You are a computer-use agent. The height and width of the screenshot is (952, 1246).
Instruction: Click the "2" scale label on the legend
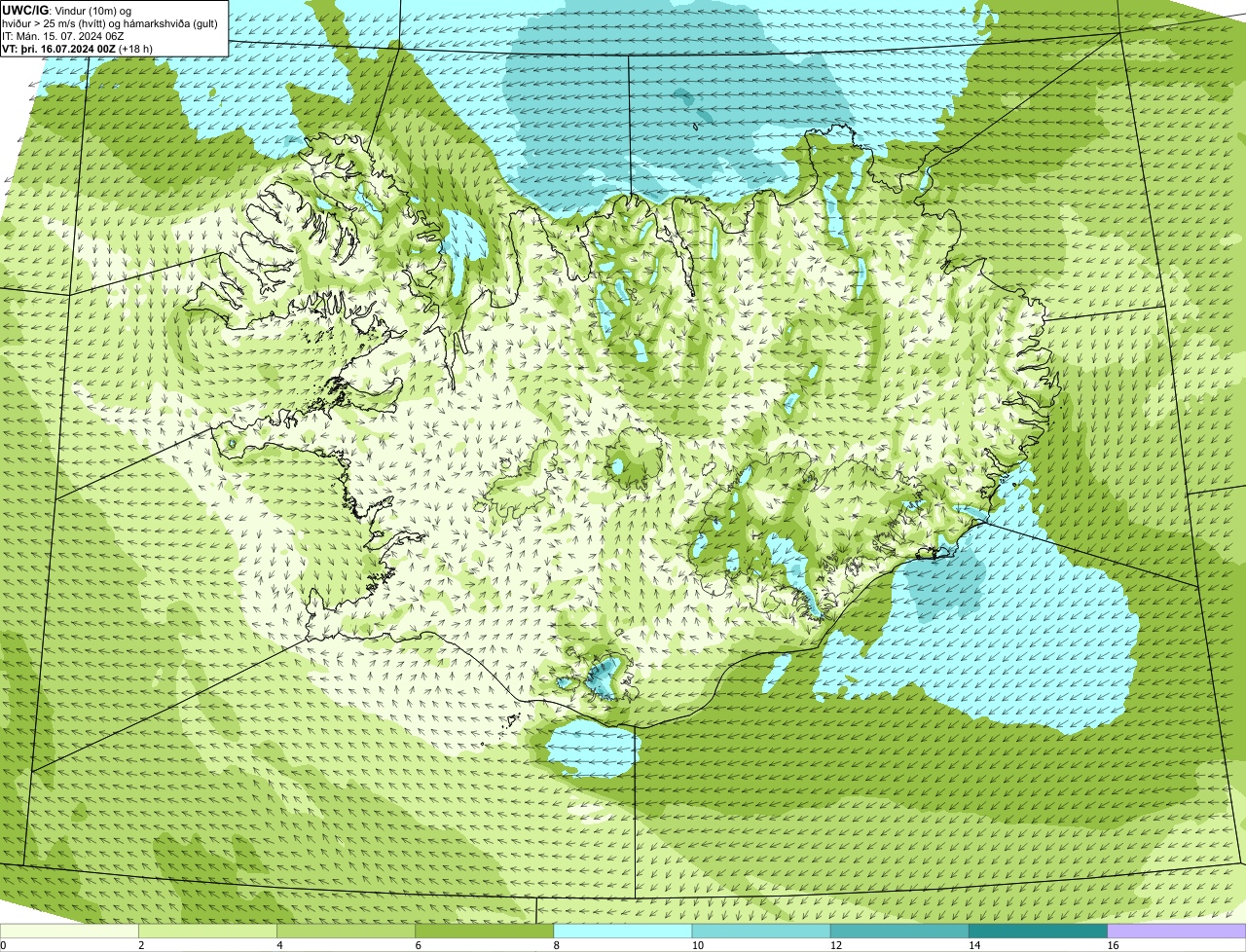tap(141, 945)
